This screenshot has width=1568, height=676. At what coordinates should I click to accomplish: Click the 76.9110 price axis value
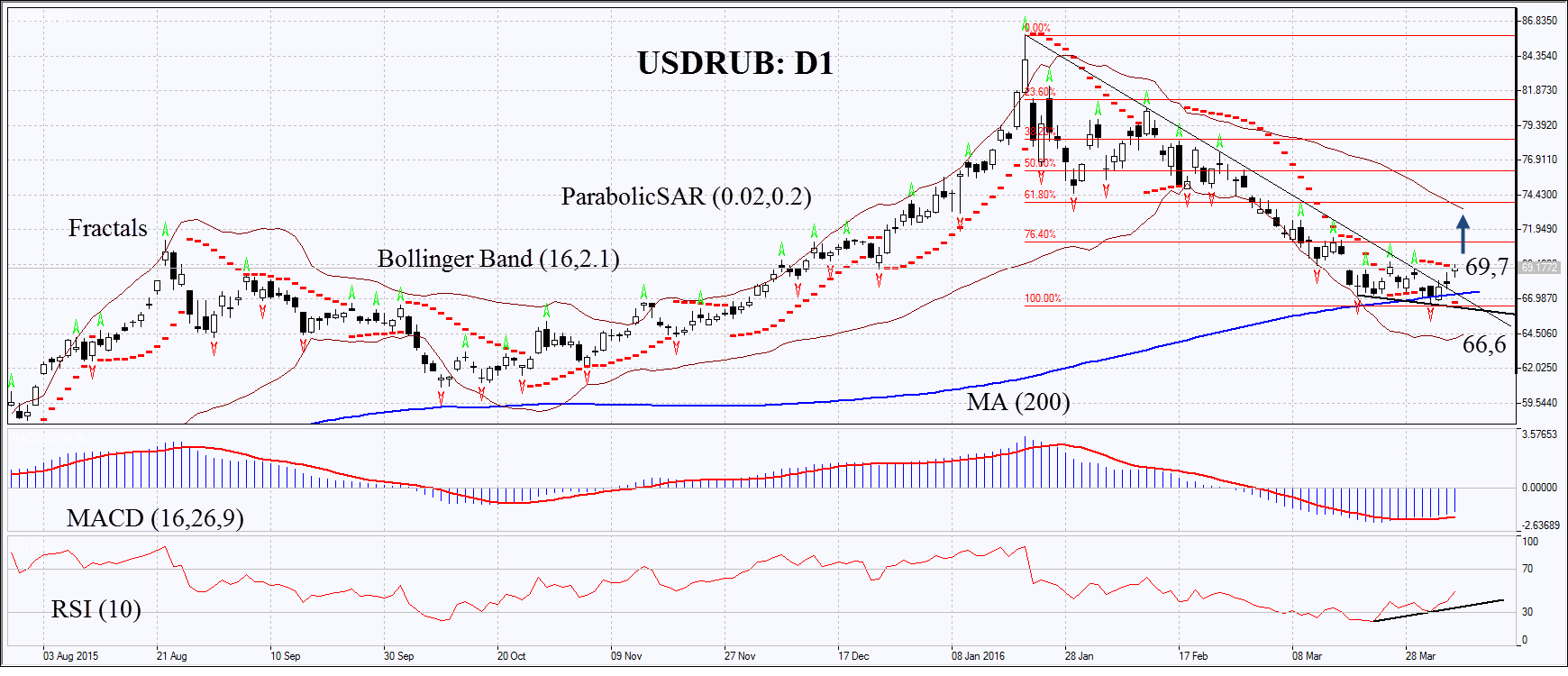[1539, 160]
